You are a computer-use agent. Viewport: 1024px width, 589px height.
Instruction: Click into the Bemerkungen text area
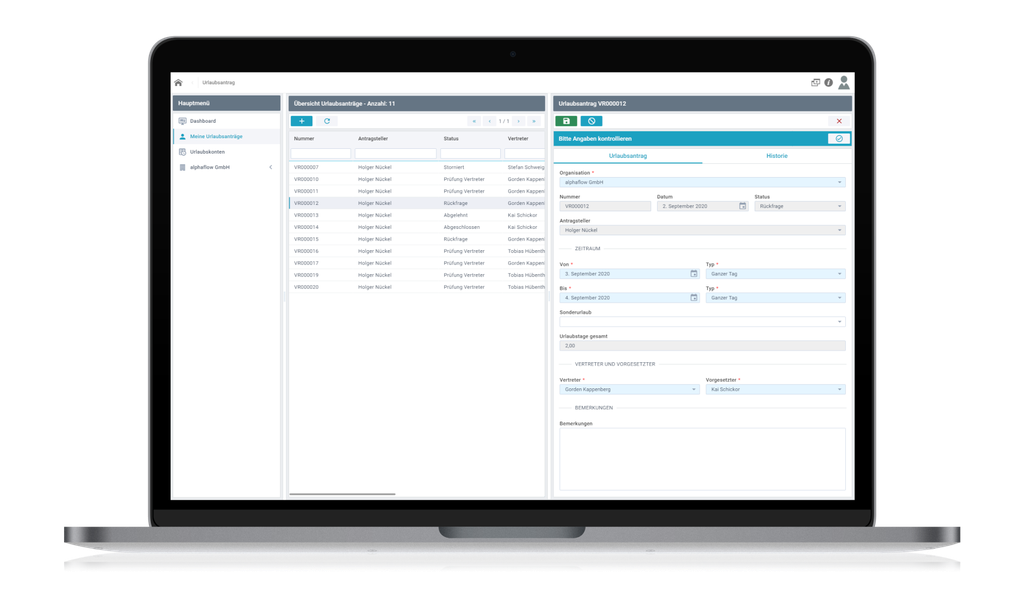click(702, 459)
